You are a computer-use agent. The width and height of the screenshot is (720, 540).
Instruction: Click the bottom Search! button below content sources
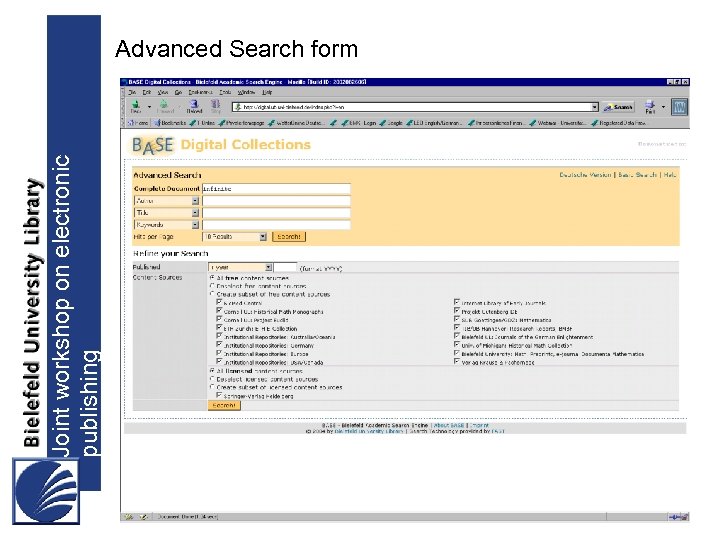click(224, 405)
